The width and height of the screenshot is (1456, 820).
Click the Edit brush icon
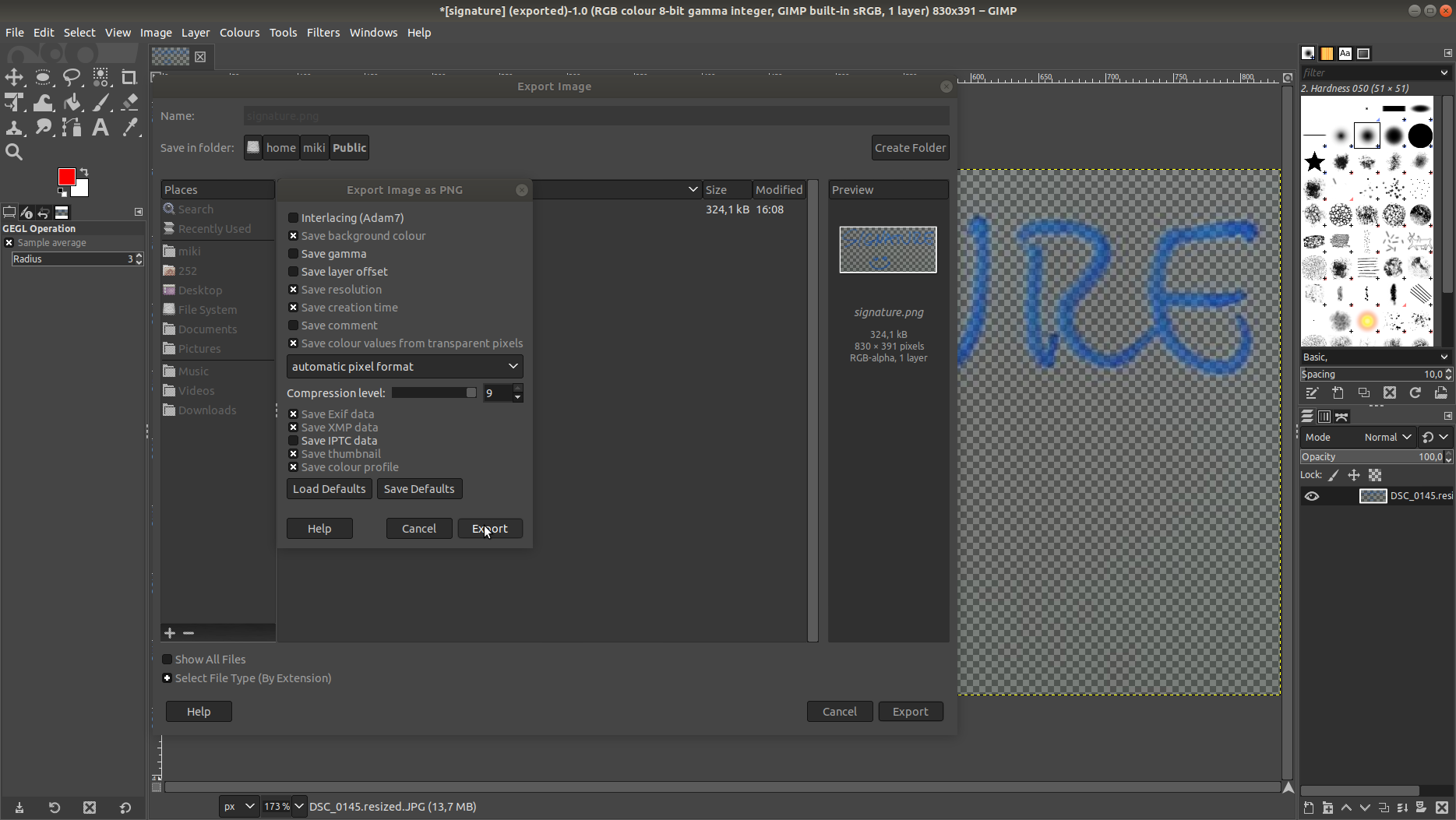point(1312,393)
